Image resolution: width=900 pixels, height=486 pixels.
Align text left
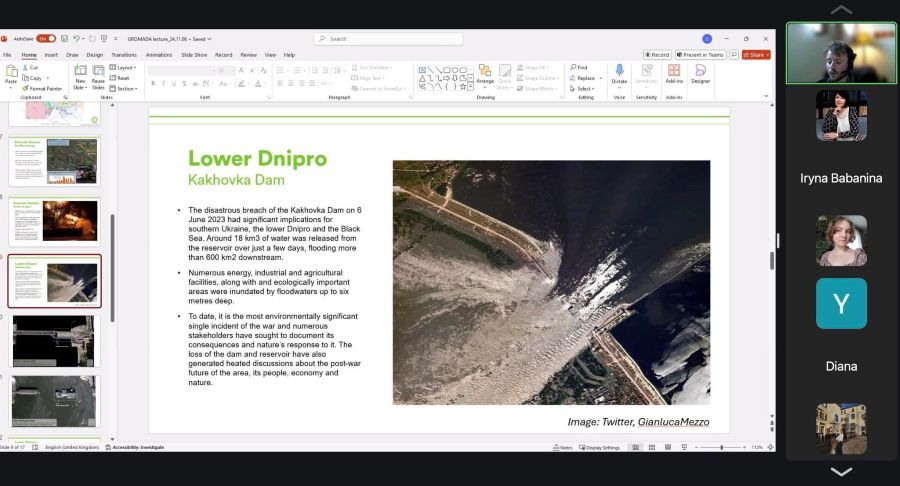(280, 84)
